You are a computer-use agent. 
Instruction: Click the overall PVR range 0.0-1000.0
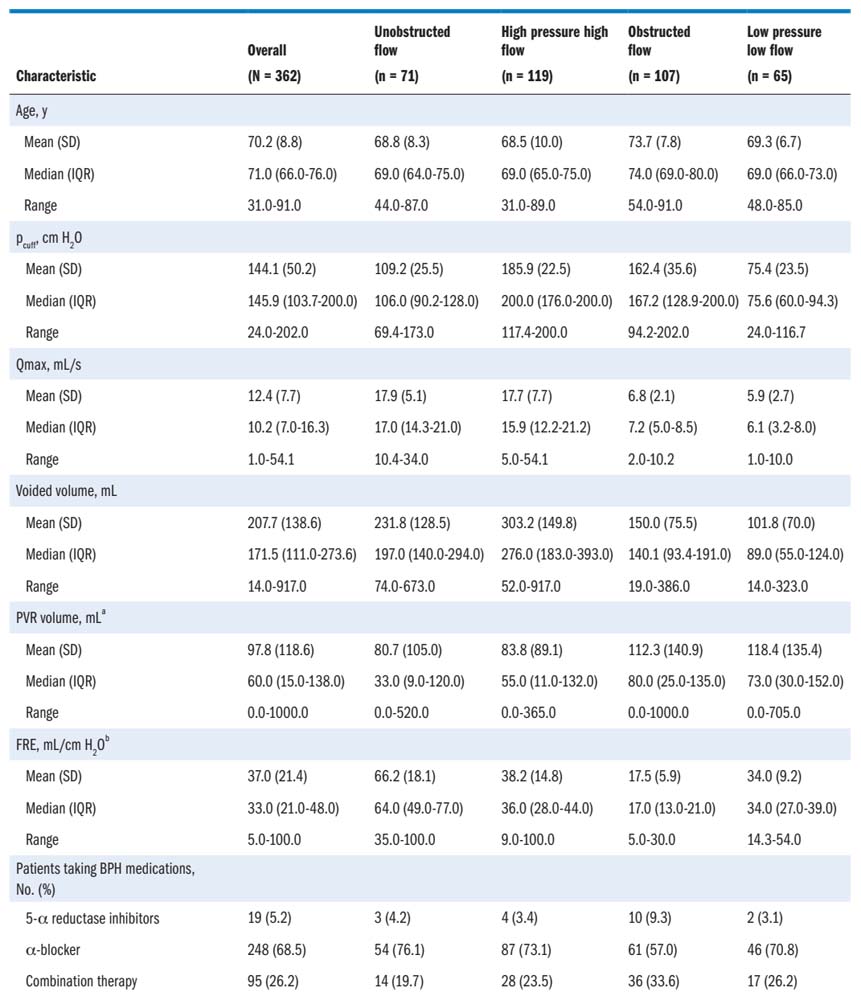click(x=286, y=713)
